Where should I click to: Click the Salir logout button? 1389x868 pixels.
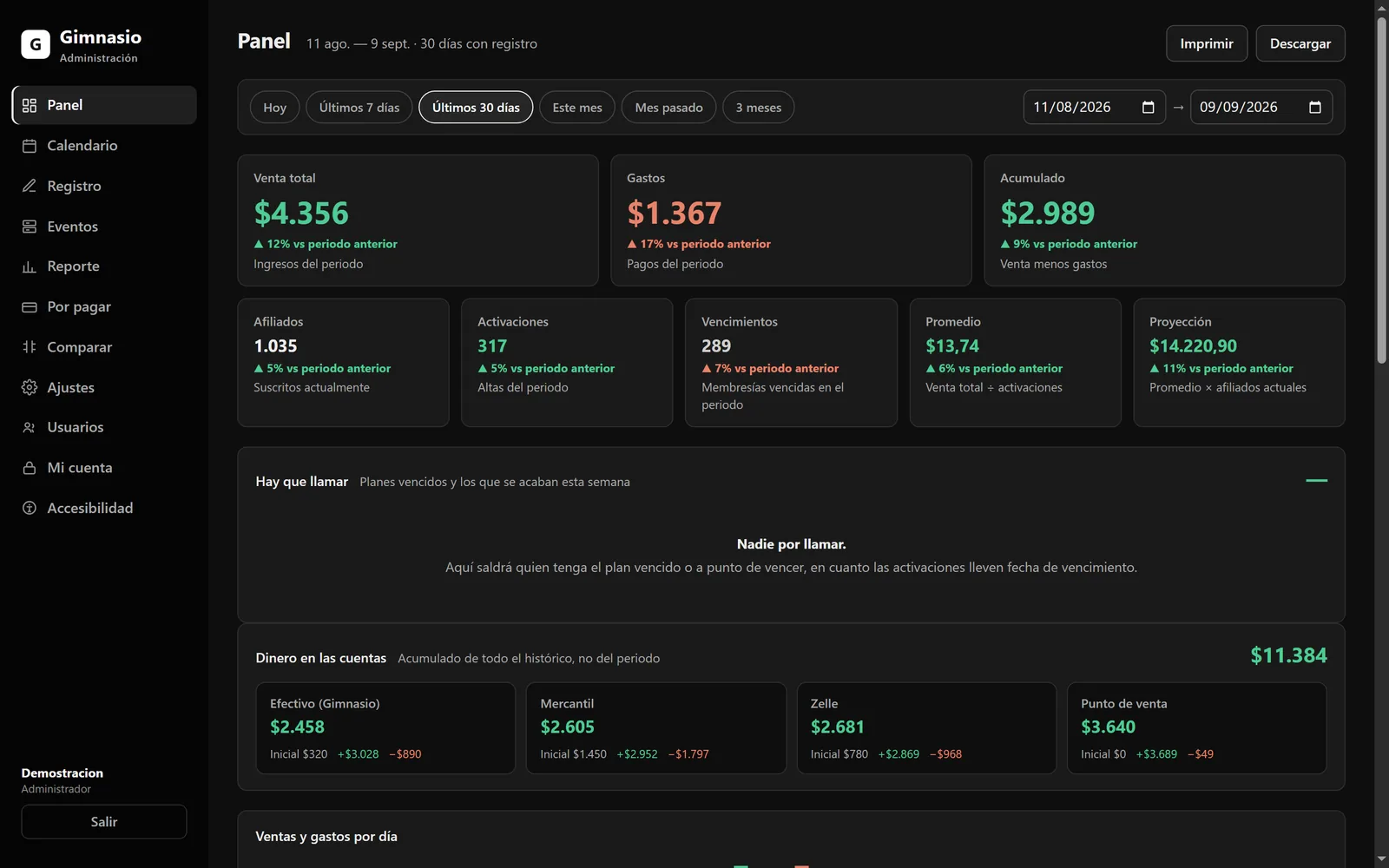104,822
